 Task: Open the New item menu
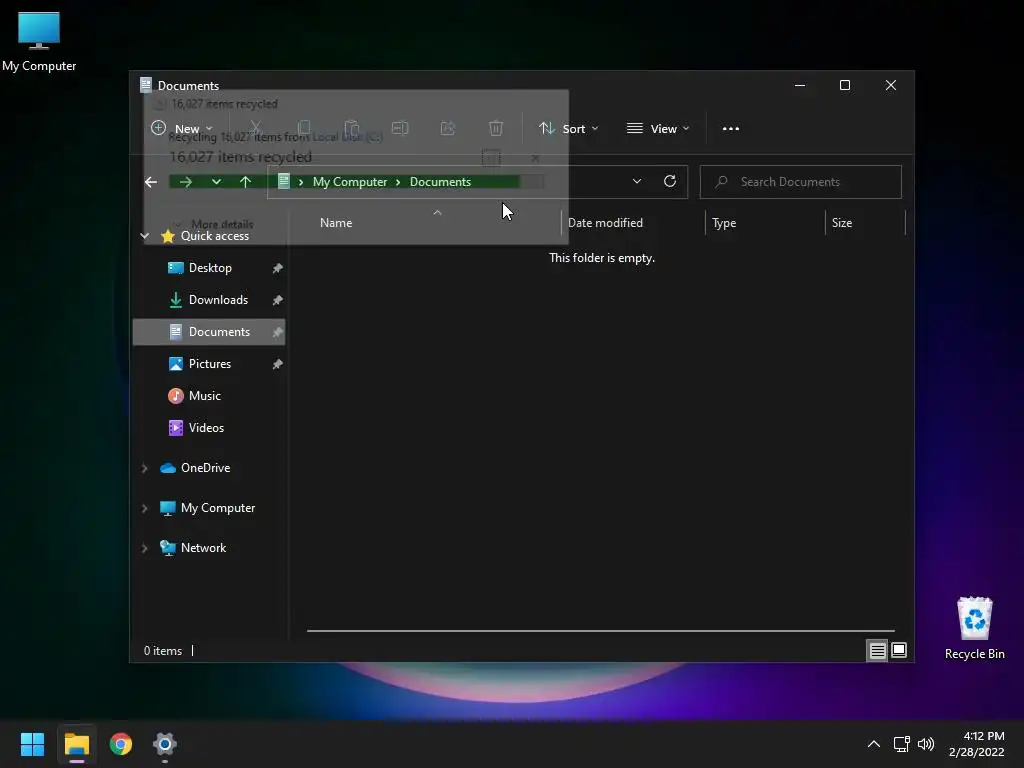[182, 129]
